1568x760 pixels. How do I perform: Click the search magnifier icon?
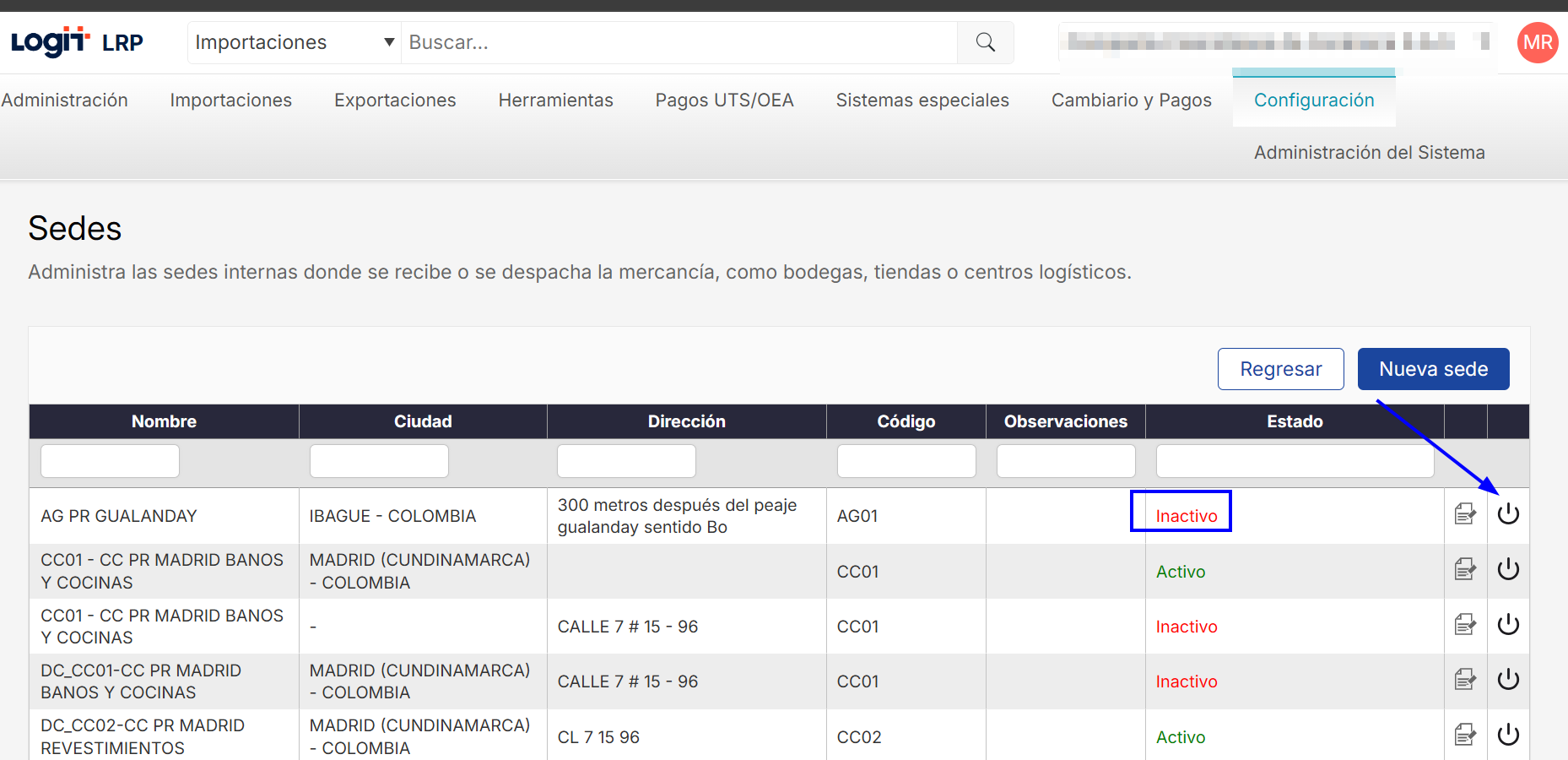[985, 42]
